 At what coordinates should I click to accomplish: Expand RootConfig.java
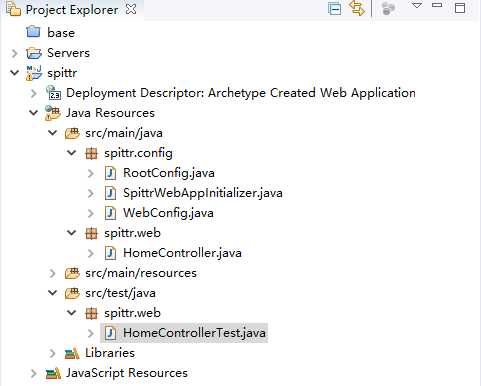[x=91, y=173]
